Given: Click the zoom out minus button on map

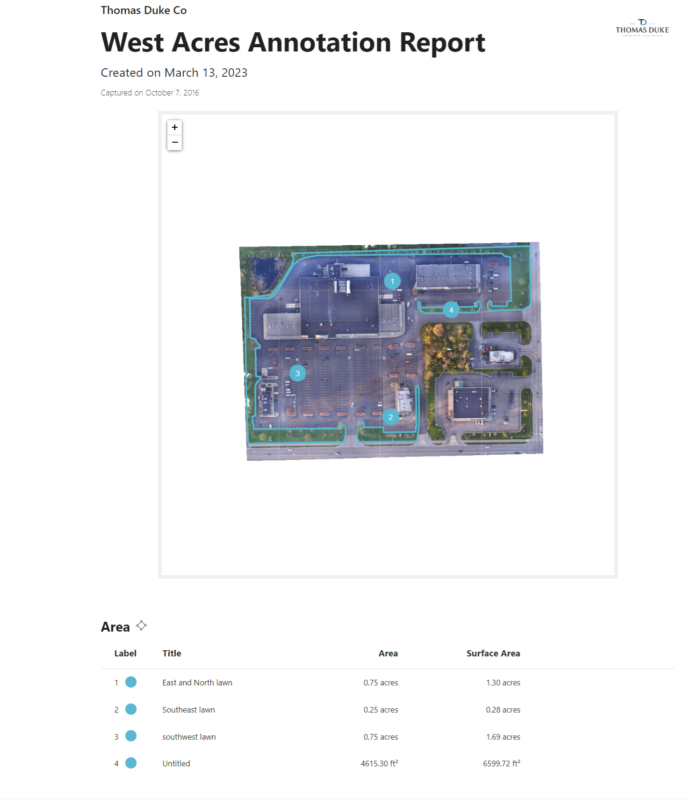Looking at the screenshot, I should coord(175,143).
